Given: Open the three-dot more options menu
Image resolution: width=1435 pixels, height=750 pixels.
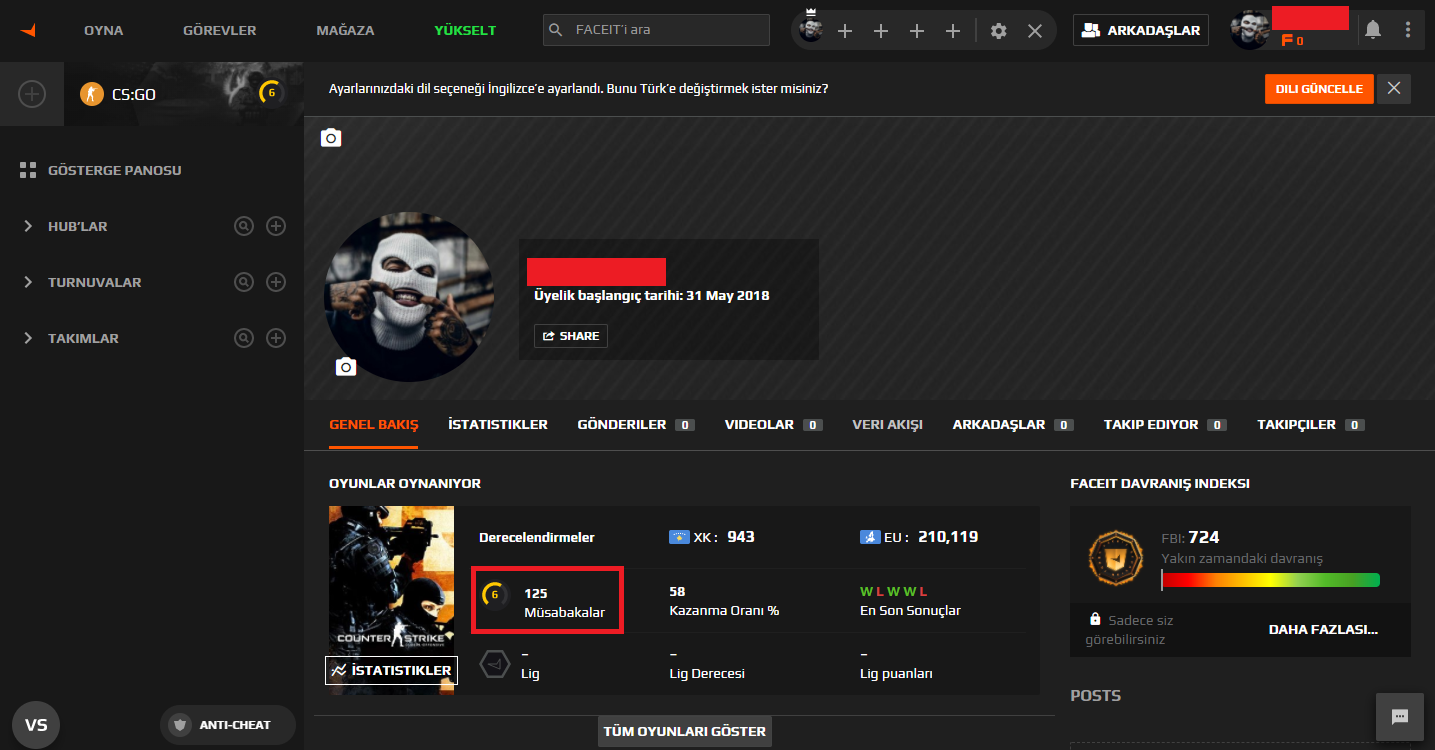Looking at the screenshot, I should coord(1408,30).
